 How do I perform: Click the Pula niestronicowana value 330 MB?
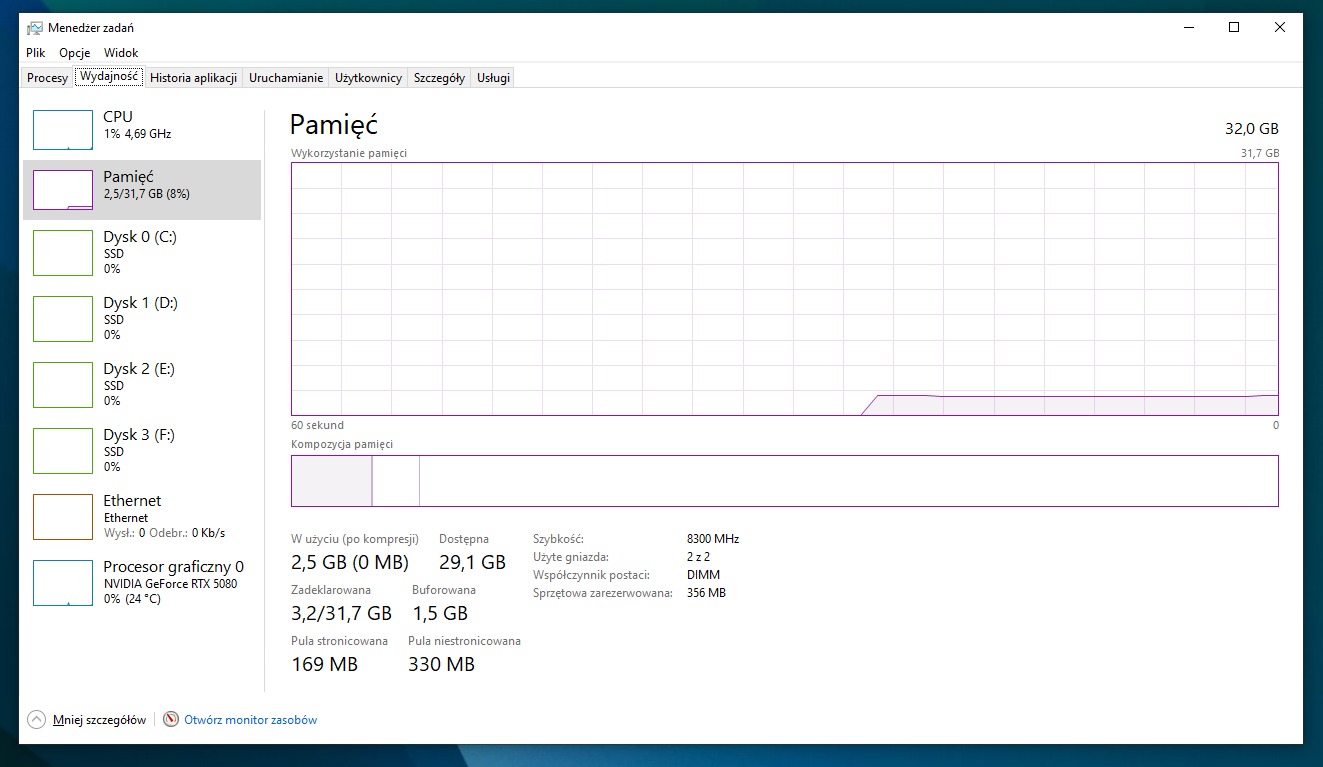click(x=441, y=664)
